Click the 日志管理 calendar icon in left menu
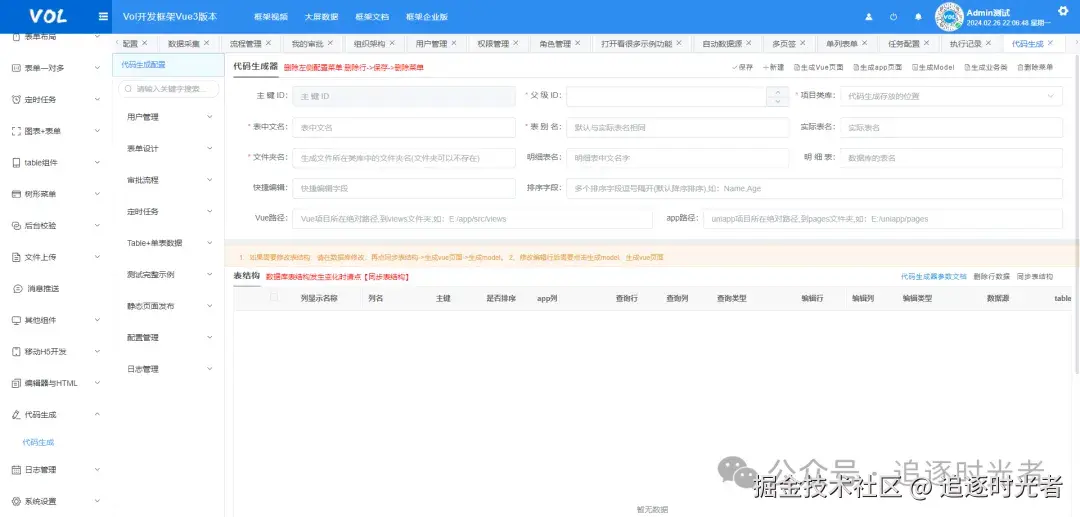Screen dimensions: 1080x517 [x=17, y=470]
